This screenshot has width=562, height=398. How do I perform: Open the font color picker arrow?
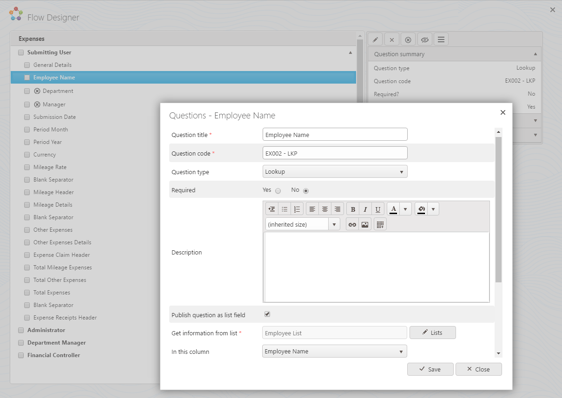pos(405,209)
